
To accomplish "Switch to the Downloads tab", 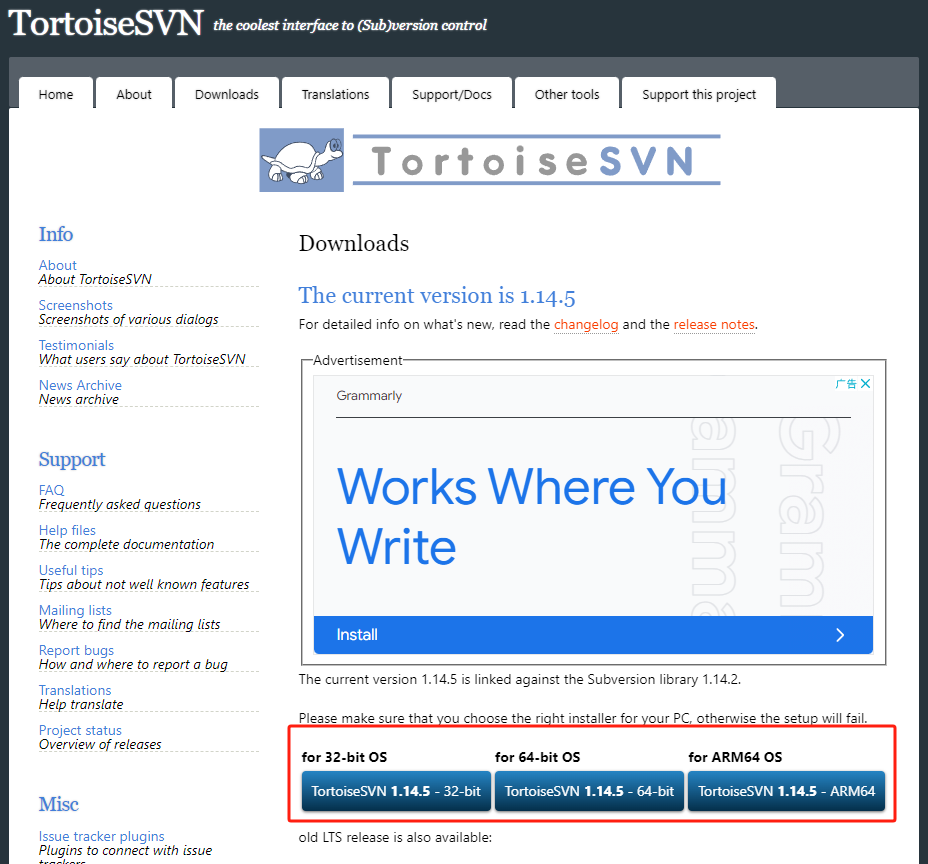I will click(x=227, y=94).
